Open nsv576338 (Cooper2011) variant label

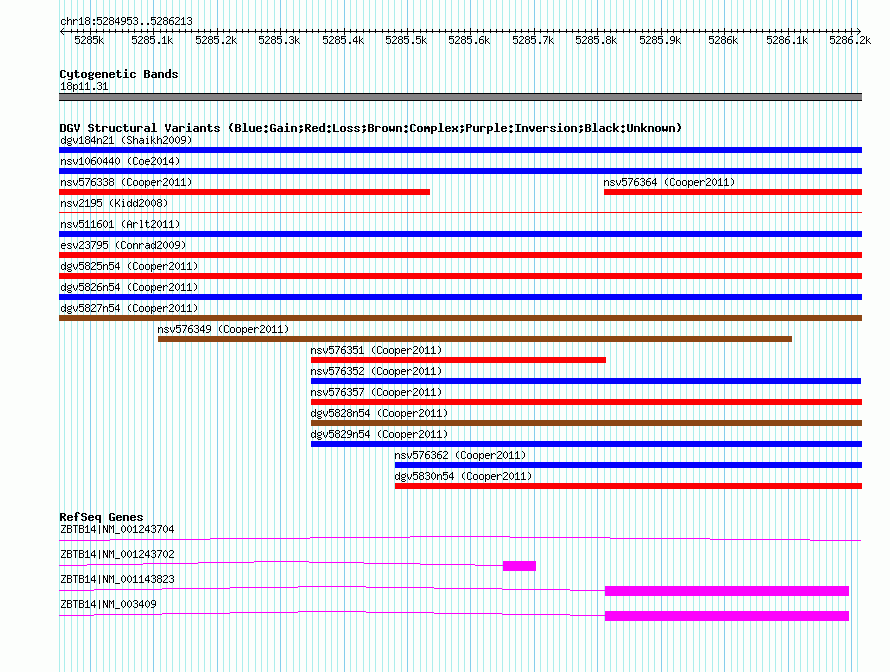click(126, 182)
